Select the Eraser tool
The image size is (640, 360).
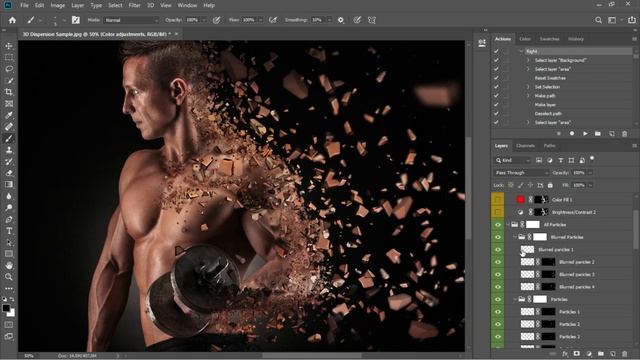coord(9,173)
